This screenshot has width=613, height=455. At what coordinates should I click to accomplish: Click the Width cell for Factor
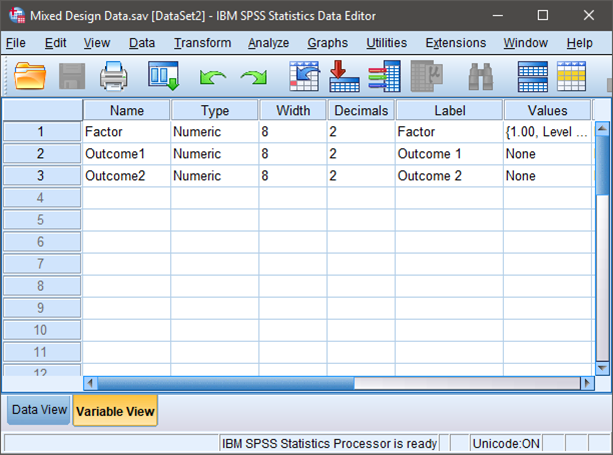point(293,131)
